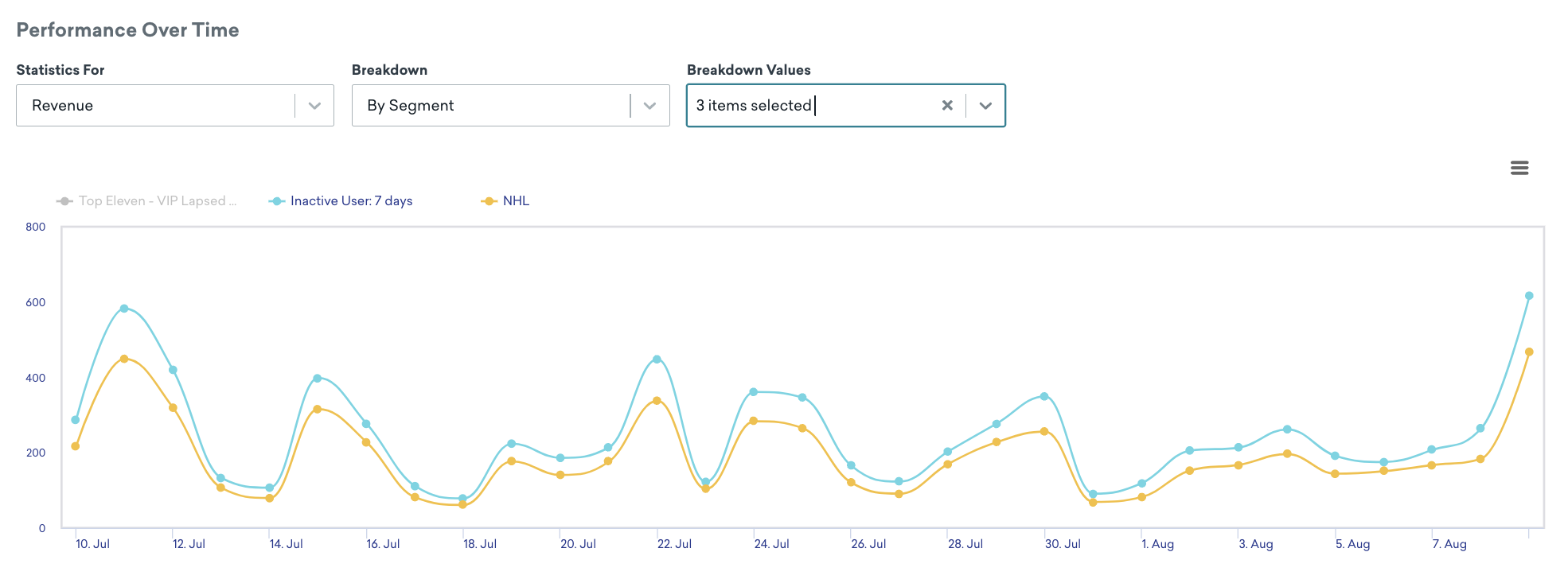Click the blue data point at 30 Jul
1568x587 pixels.
1044,396
